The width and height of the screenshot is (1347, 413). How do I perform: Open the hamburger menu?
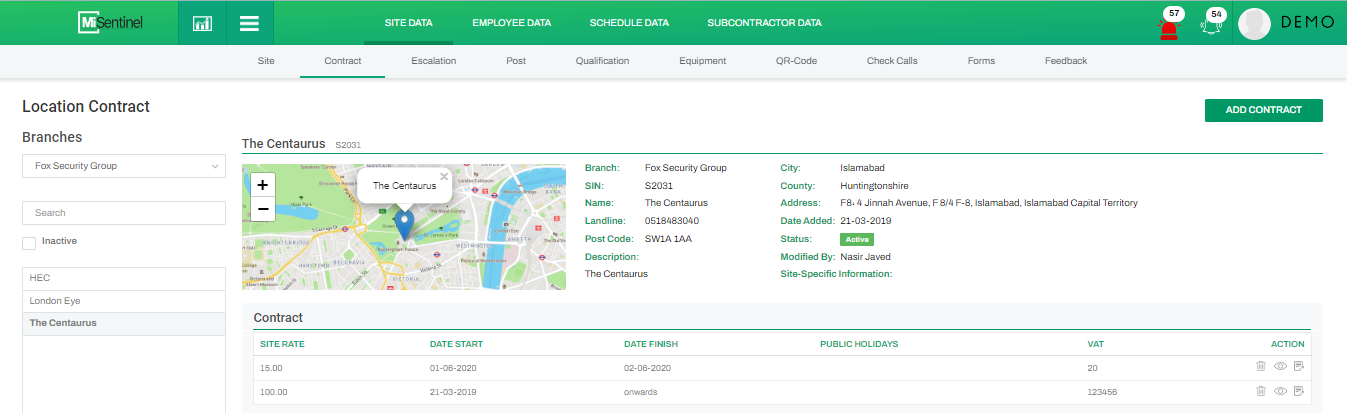click(x=250, y=23)
